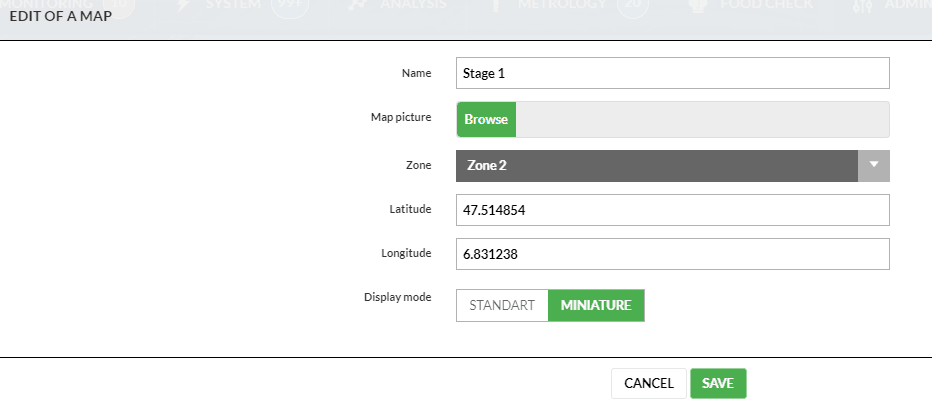Edit the Longitude value 6.831238
932x405 pixels.
point(672,254)
